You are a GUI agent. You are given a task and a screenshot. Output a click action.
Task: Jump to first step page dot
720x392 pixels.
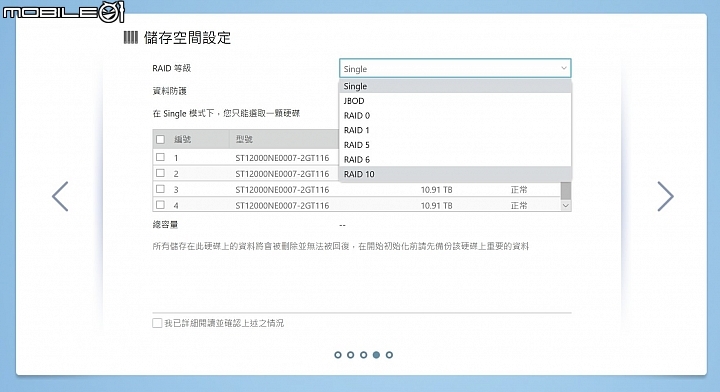[x=338, y=355]
